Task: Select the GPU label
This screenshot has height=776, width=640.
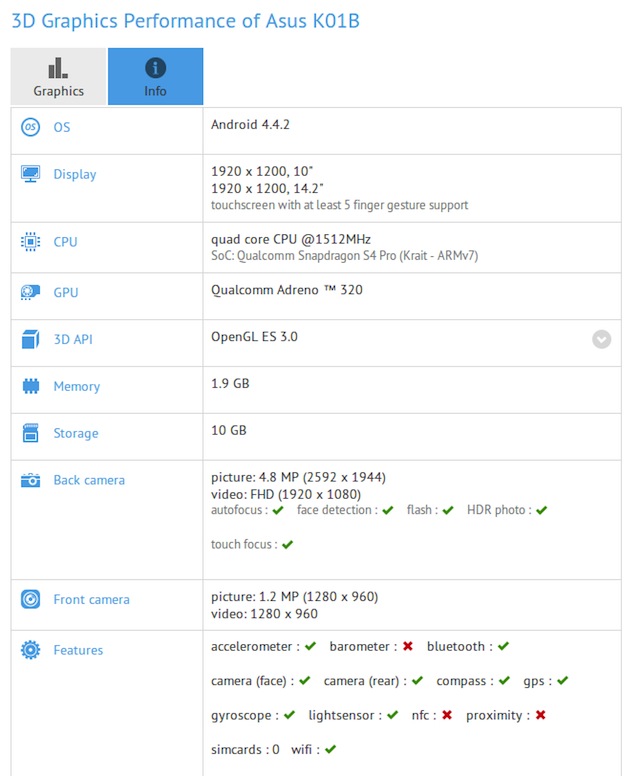Action: (66, 292)
